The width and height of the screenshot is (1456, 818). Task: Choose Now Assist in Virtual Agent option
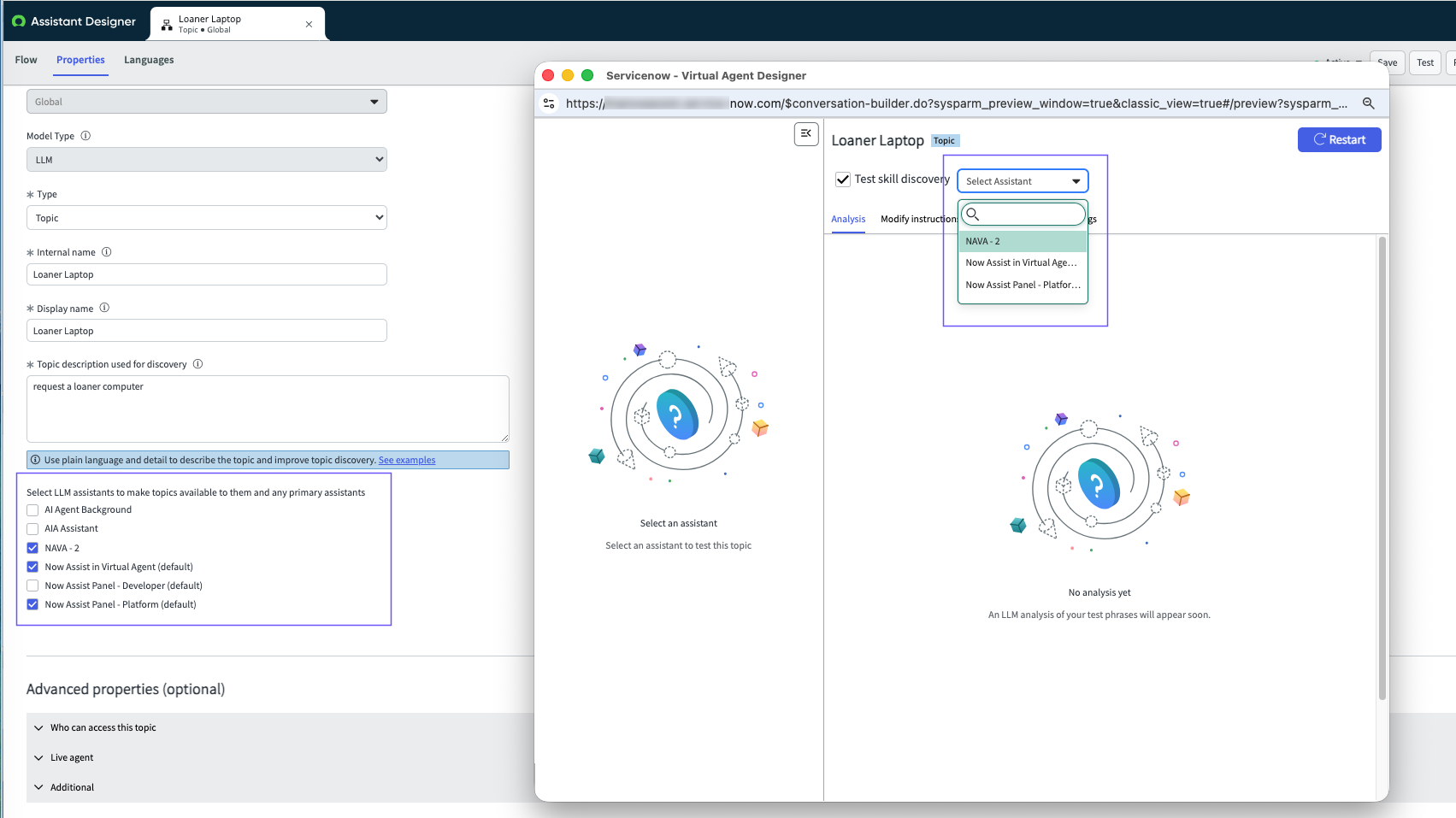tap(1023, 263)
